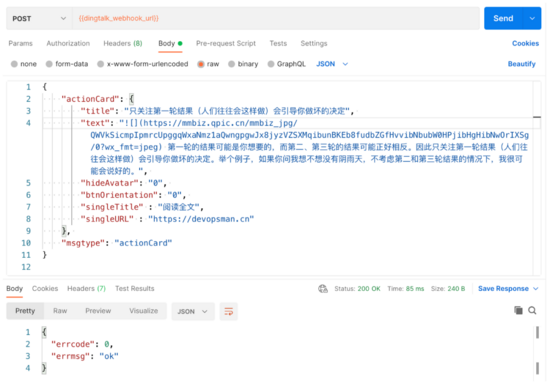The height and width of the screenshot is (384, 550).
Task: Click the "errcode" line in the response
Action: point(82,344)
